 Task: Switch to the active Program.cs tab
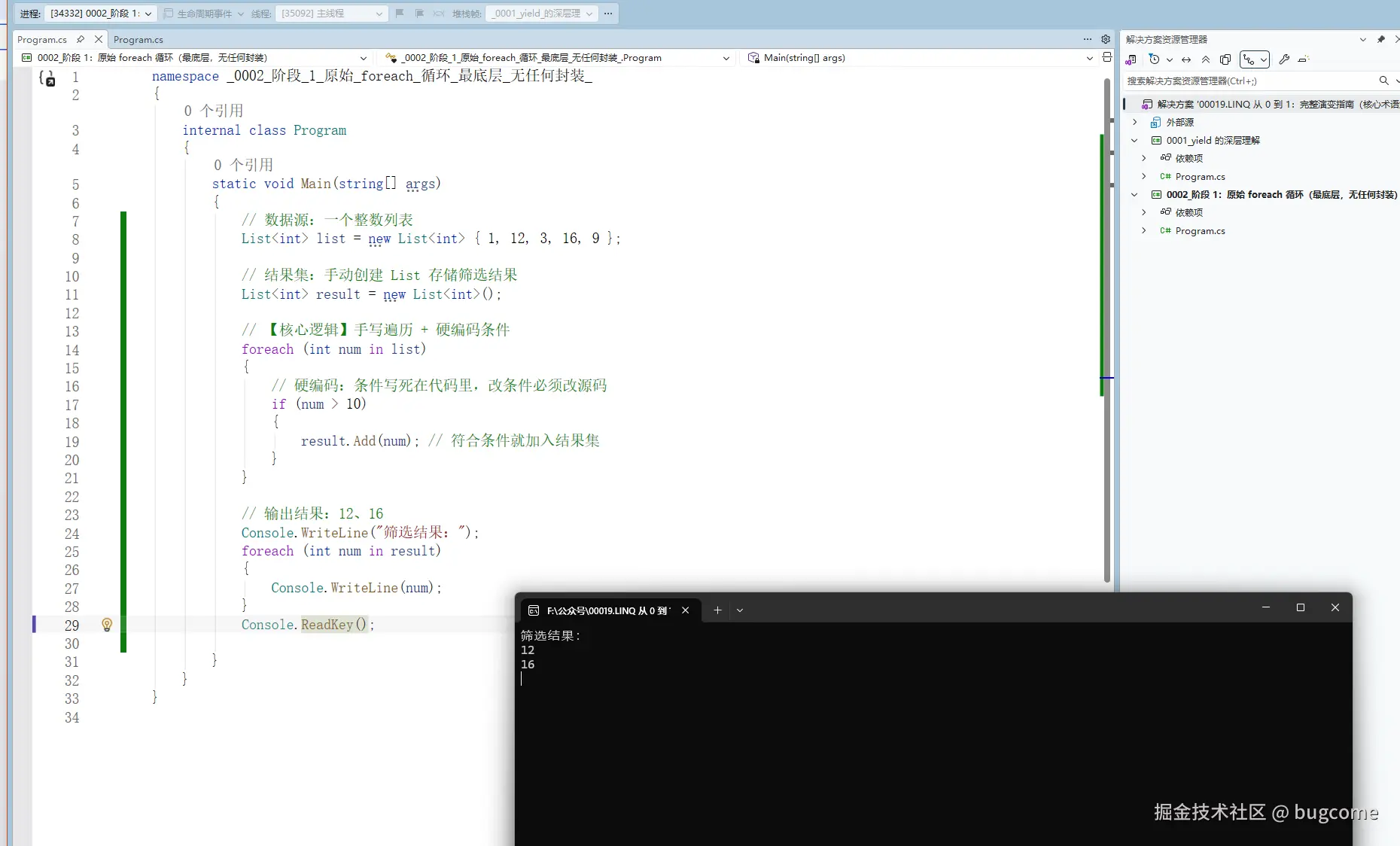point(42,39)
